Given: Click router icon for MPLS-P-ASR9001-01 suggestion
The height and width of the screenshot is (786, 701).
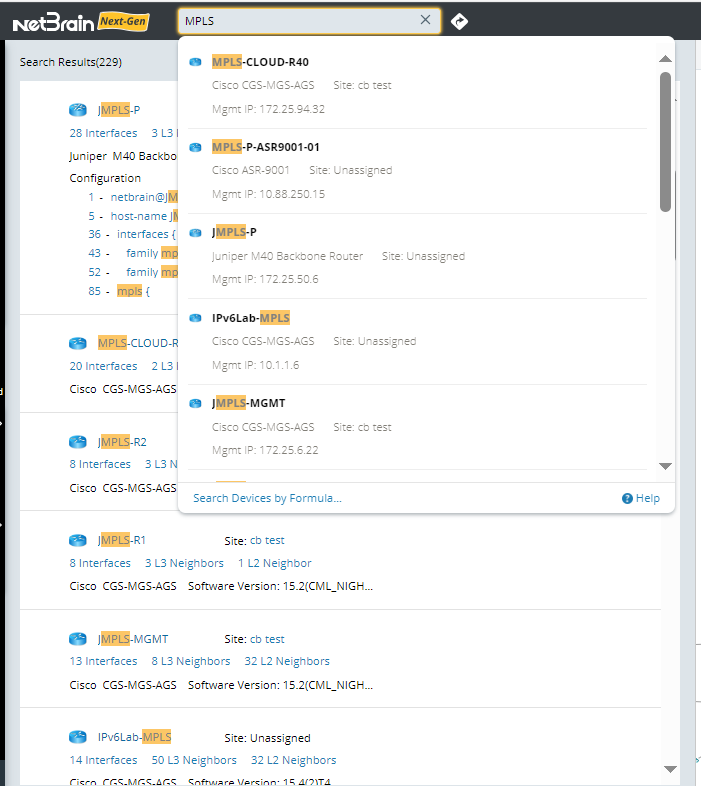Looking at the screenshot, I should (196, 147).
